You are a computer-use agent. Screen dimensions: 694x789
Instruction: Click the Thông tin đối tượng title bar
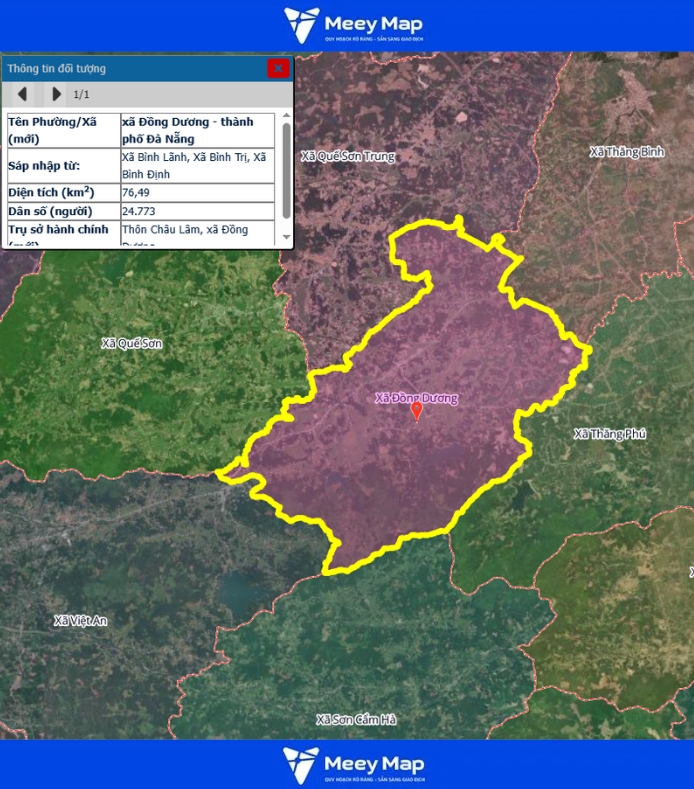(x=130, y=68)
